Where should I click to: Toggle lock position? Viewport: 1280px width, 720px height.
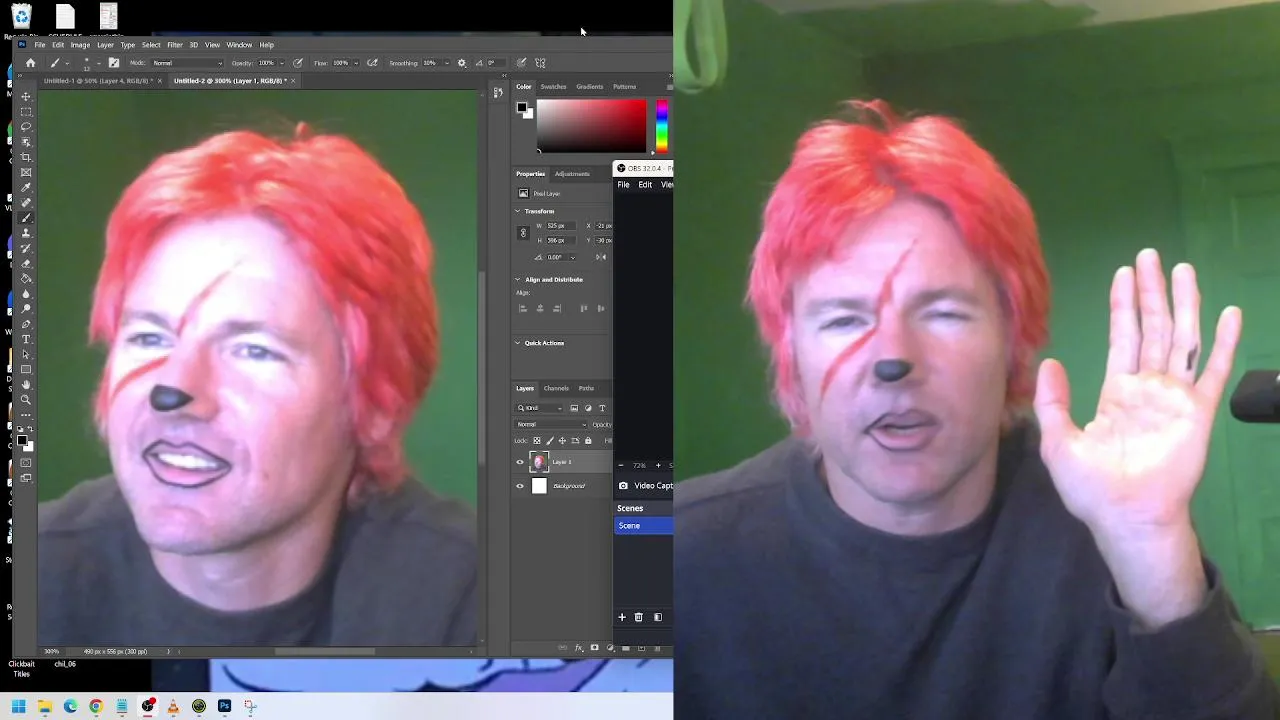pos(562,441)
